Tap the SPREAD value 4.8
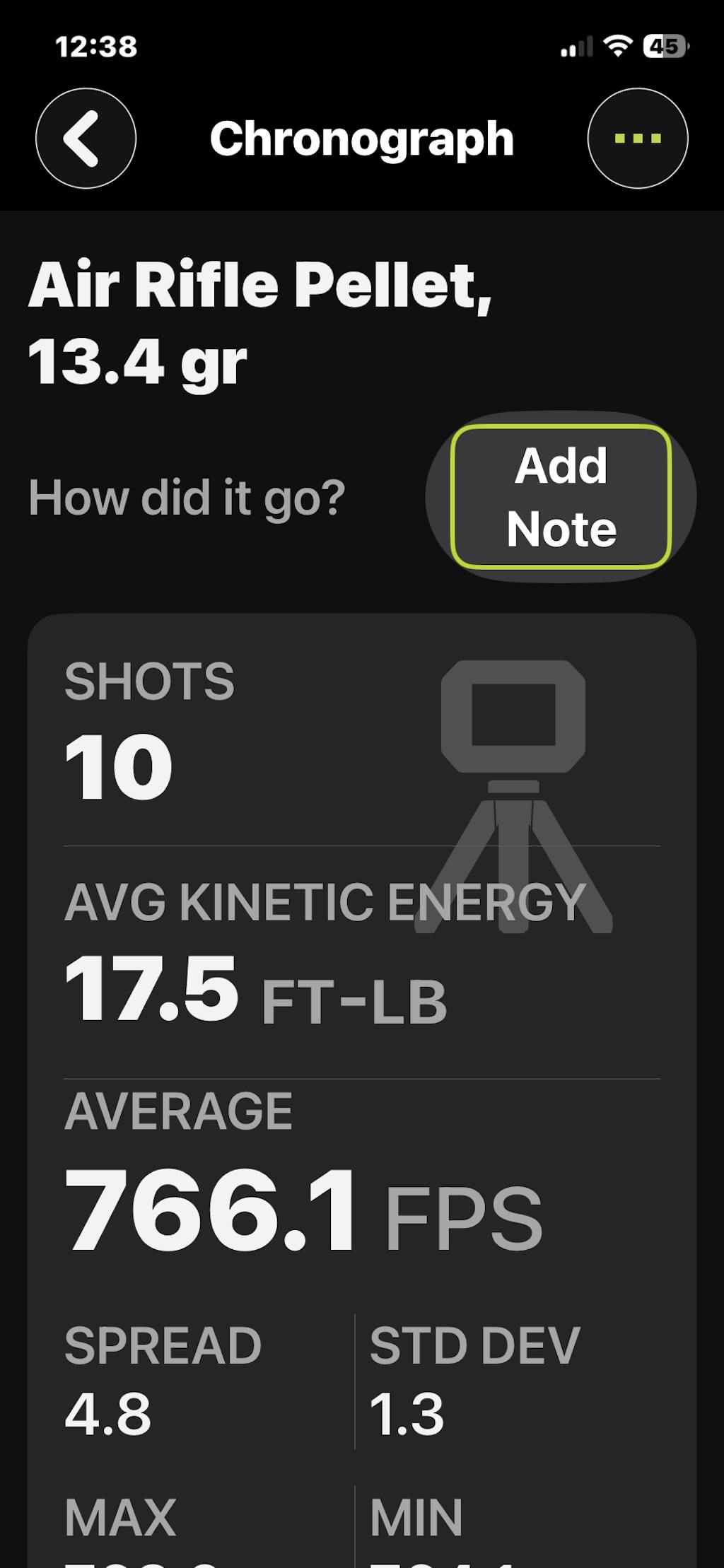This screenshot has width=724, height=1568. pyautogui.click(x=108, y=1414)
